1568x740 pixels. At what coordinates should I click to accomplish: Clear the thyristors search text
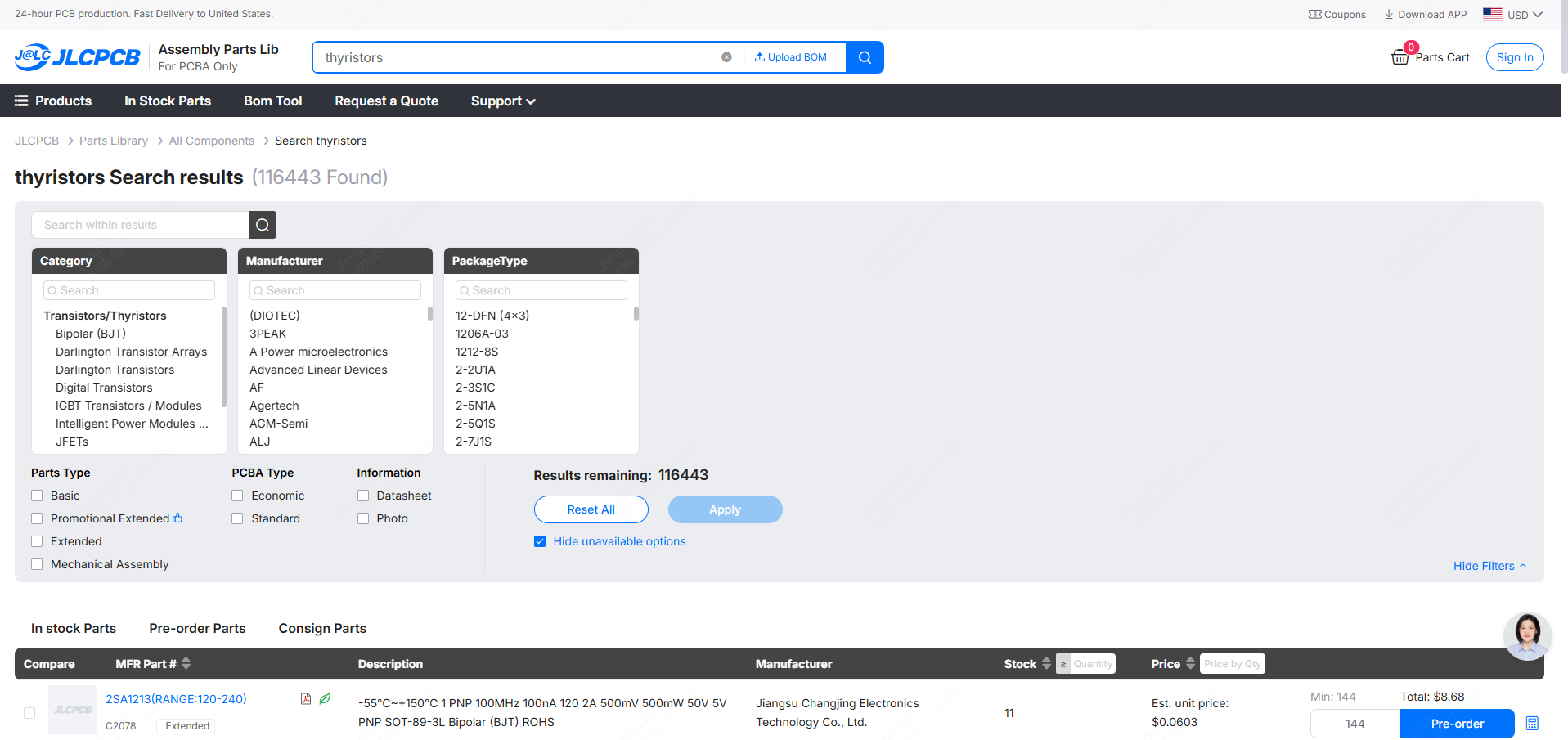click(726, 57)
